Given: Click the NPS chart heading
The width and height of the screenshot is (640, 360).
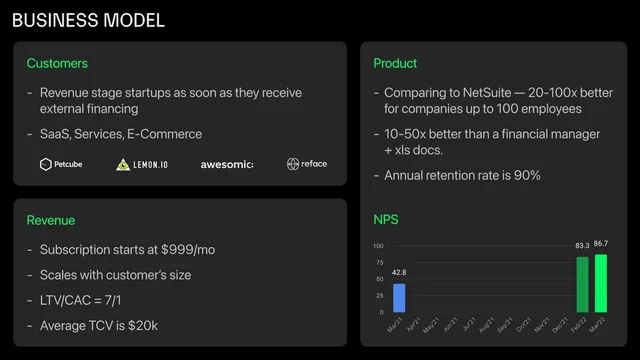Looking at the screenshot, I should [x=386, y=220].
